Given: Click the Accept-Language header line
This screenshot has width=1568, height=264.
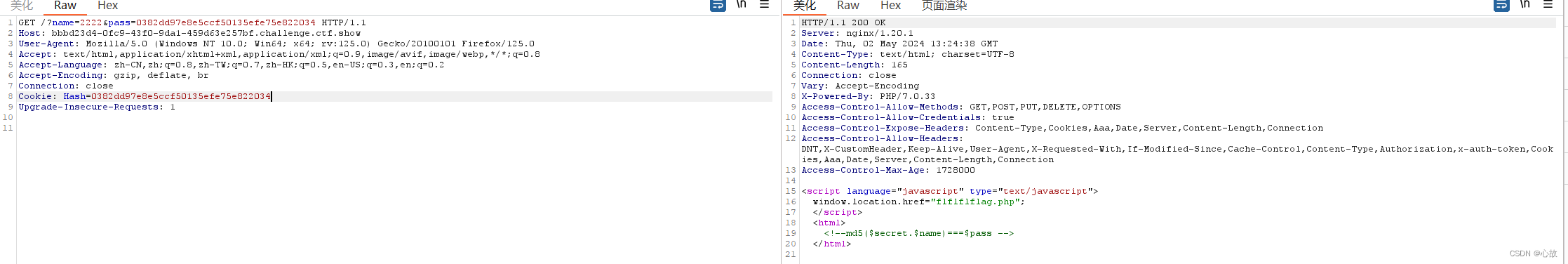Looking at the screenshot, I should click(232, 65).
